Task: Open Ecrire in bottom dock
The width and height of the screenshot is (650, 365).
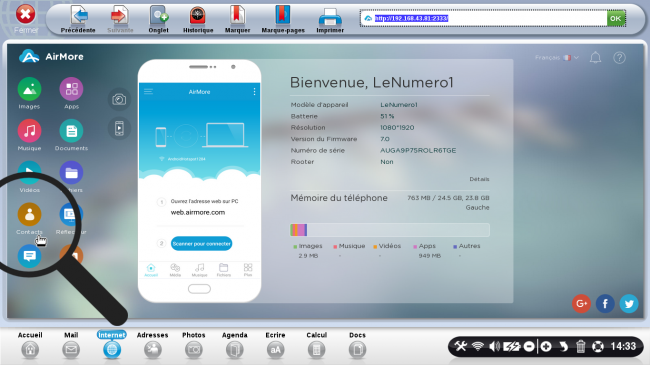Action: point(275,345)
